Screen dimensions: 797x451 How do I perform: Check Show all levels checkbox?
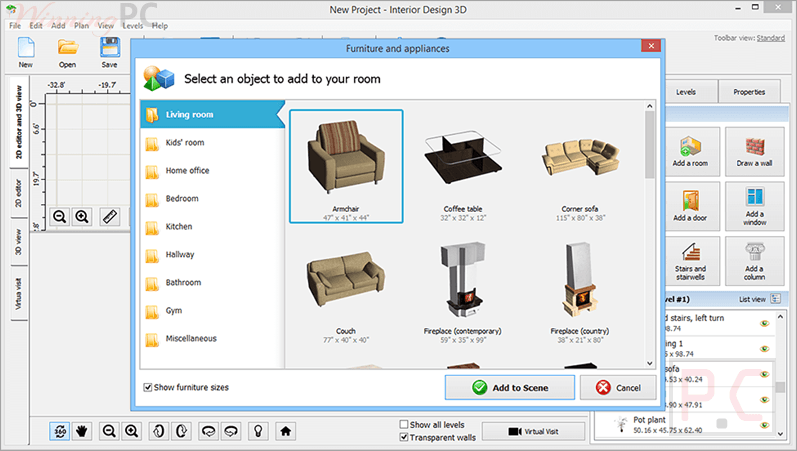pos(404,424)
